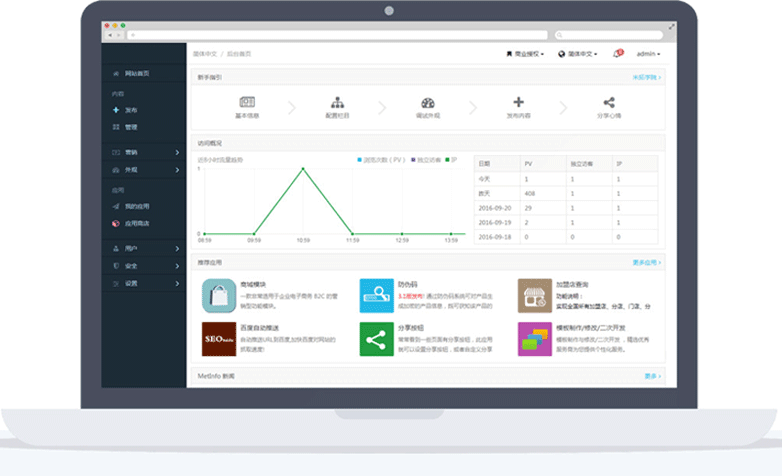Toggle the 独立访客 chart legend series
Screen dimensions: 782x476
coord(426,160)
